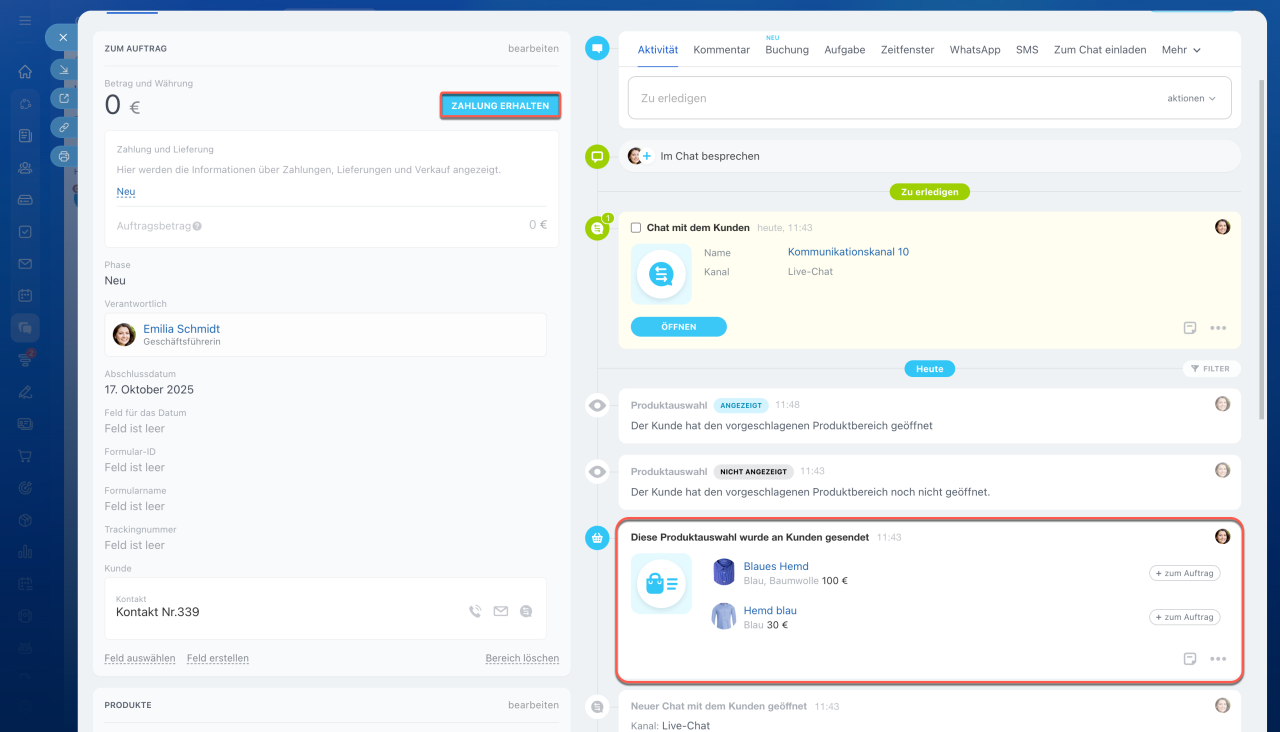The image size is (1280, 732).
Task: Click the ÖFFNEN button in the chat card
Action: 678,327
